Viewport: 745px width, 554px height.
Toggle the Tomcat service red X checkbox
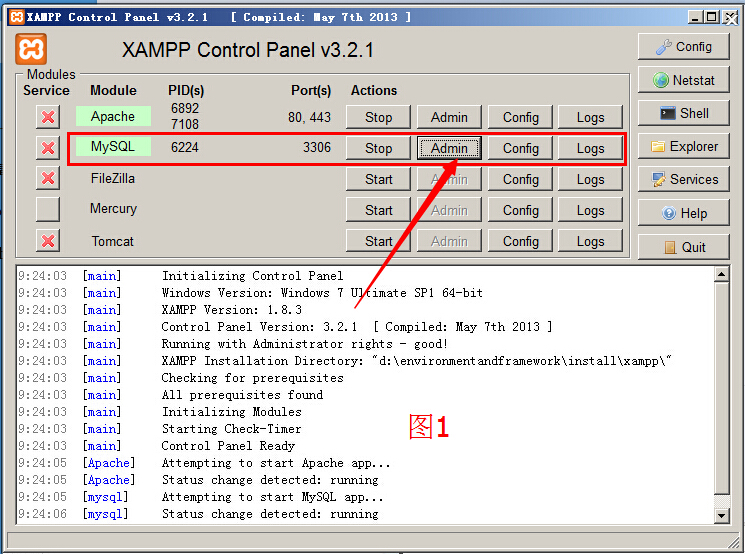pos(48,241)
